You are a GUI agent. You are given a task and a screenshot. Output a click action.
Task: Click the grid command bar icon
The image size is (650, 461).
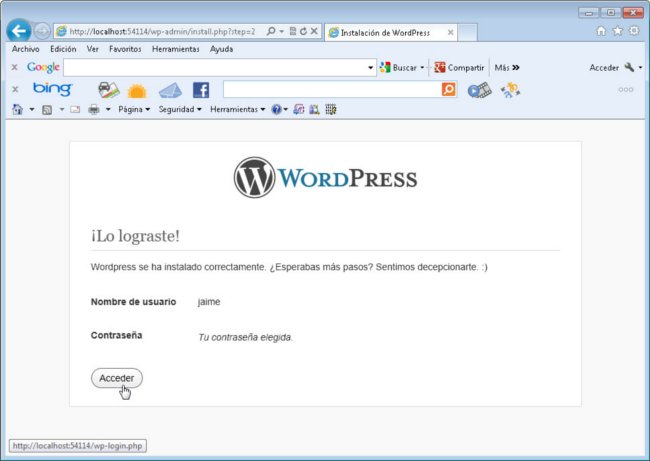[x=331, y=109]
